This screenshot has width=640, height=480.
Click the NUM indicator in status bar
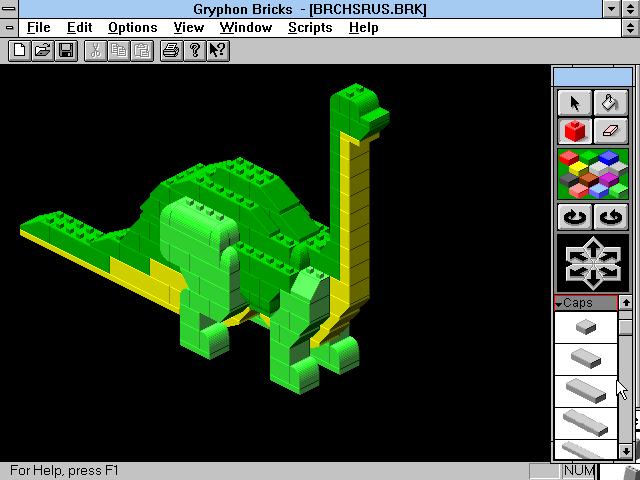[x=579, y=471]
